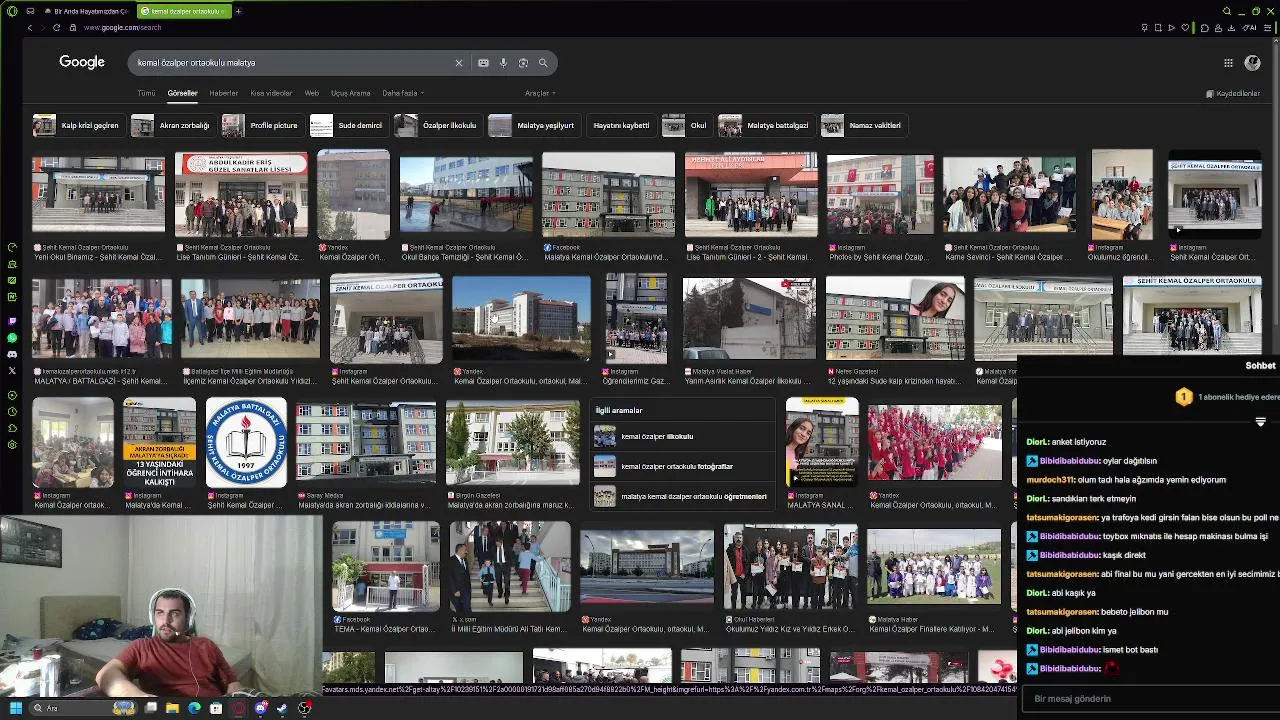Expand the Daha fazla dropdown

point(403,93)
